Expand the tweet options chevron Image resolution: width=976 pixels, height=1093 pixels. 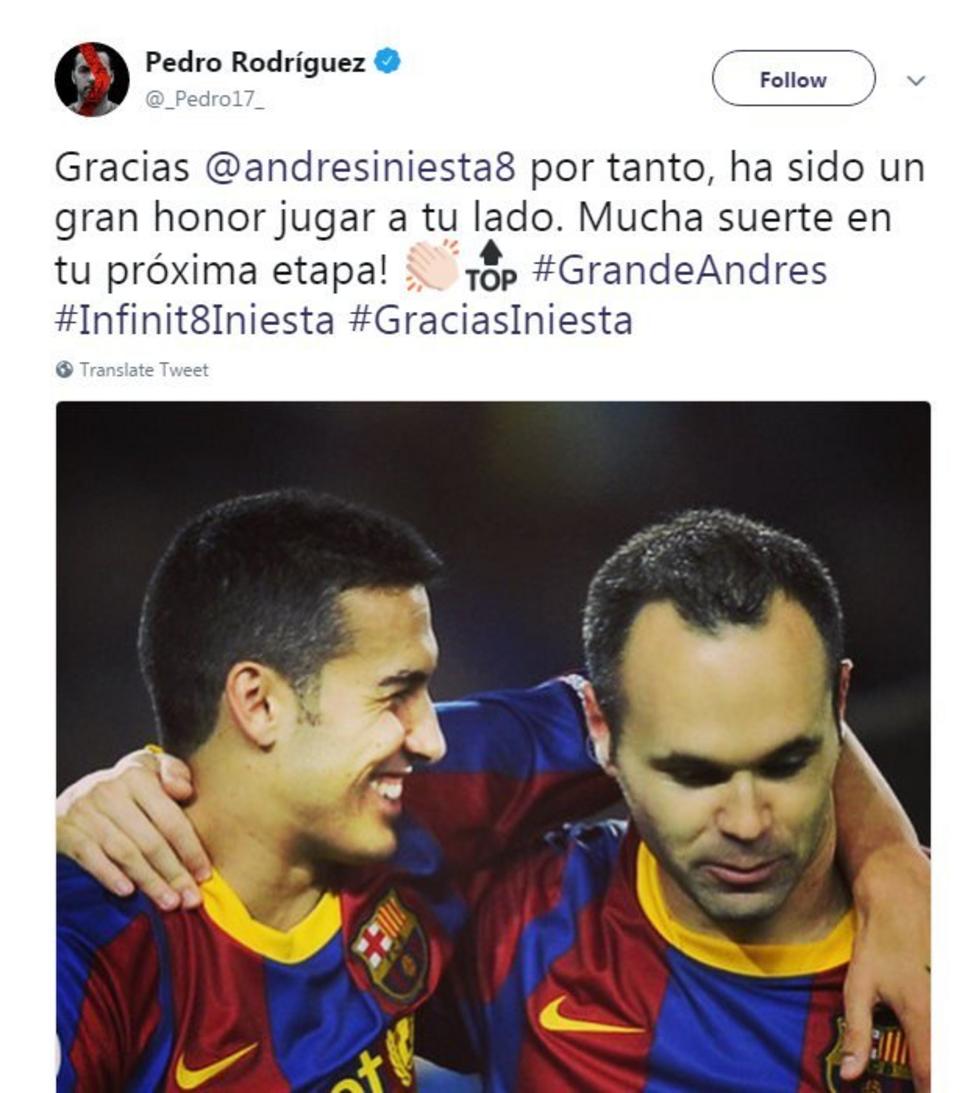[x=916, y=81]
